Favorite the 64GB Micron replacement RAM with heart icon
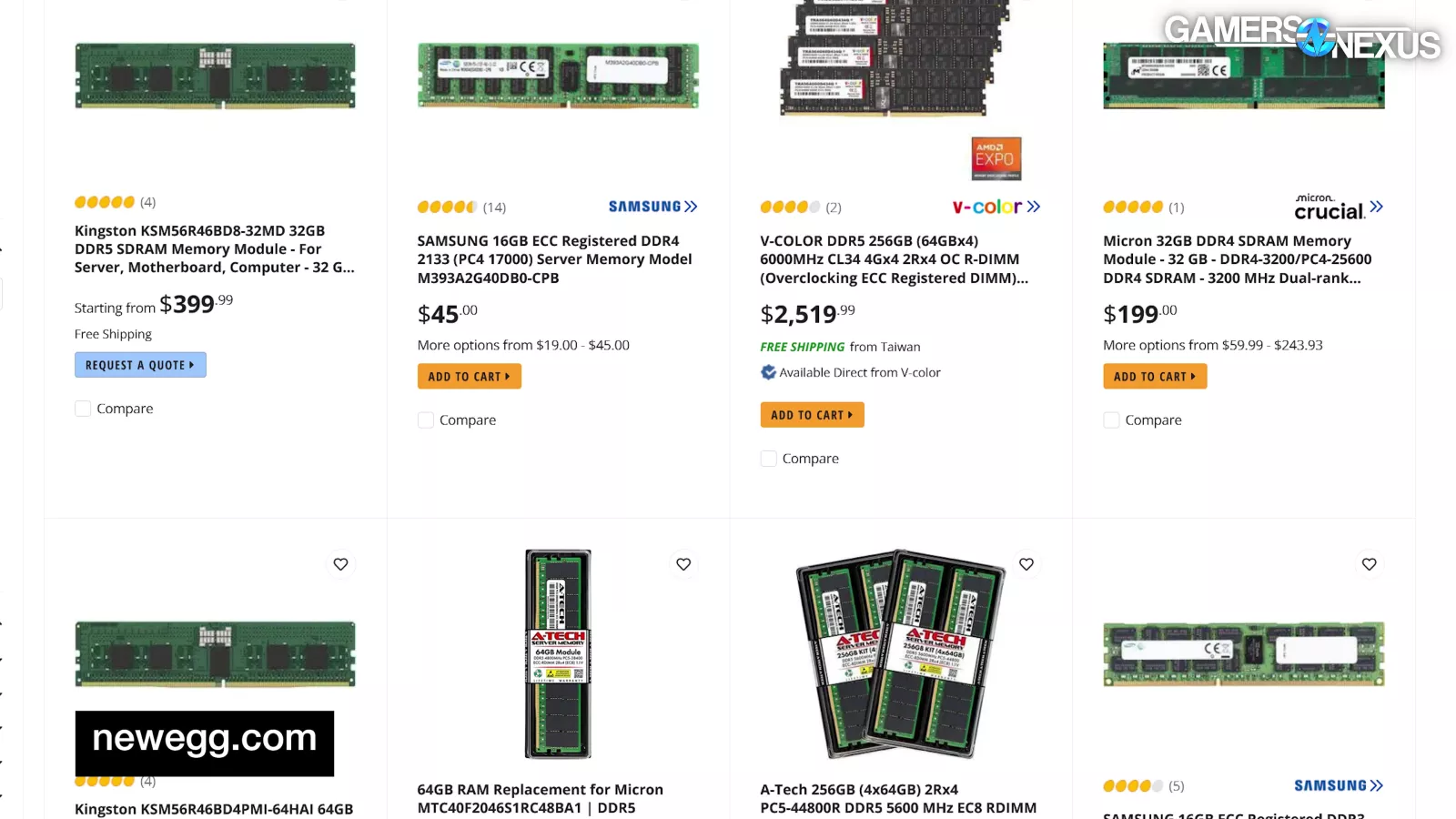This screenshot has height=819, width=1456. [683, 564]
